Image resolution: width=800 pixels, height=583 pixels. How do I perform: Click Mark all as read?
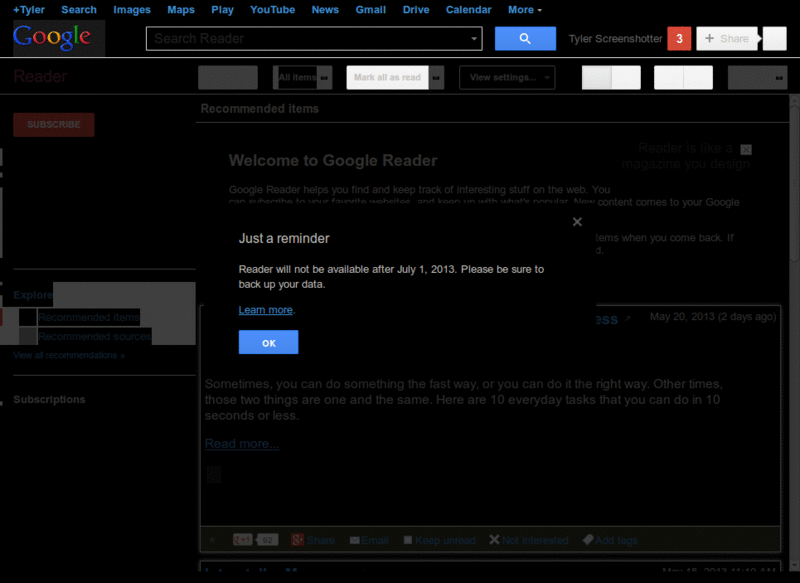388,78
